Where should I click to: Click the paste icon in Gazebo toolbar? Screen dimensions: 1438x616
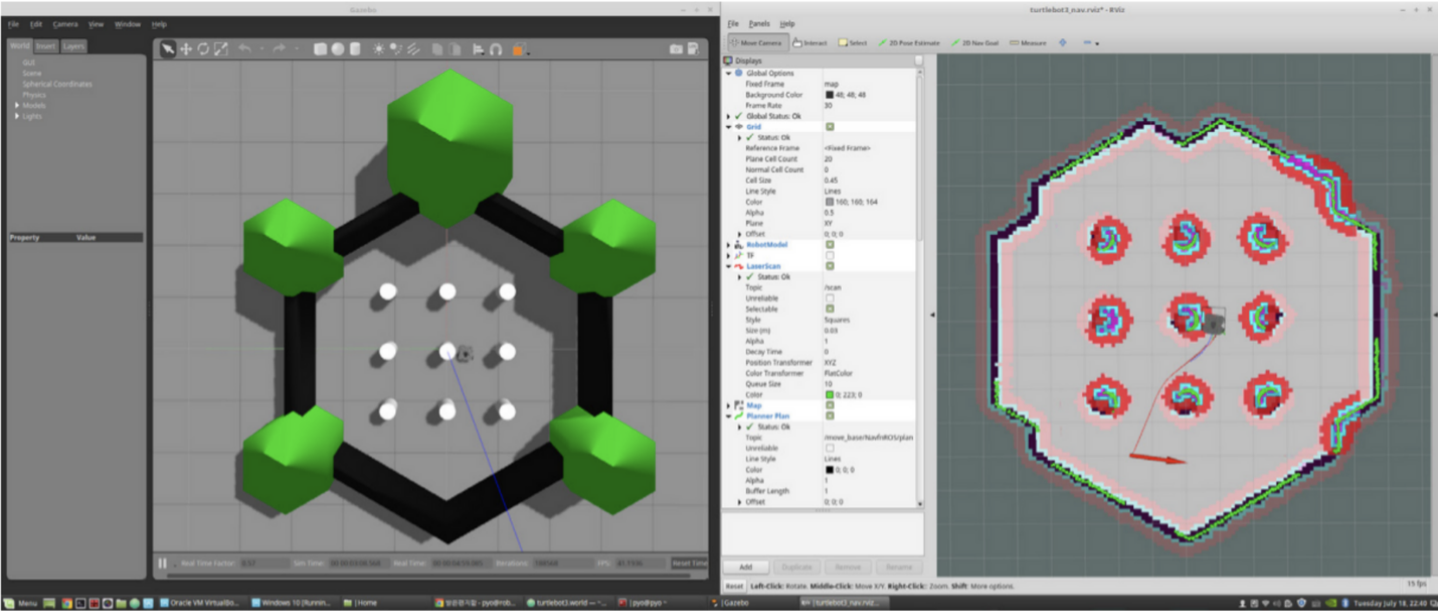tap(455, 49)
